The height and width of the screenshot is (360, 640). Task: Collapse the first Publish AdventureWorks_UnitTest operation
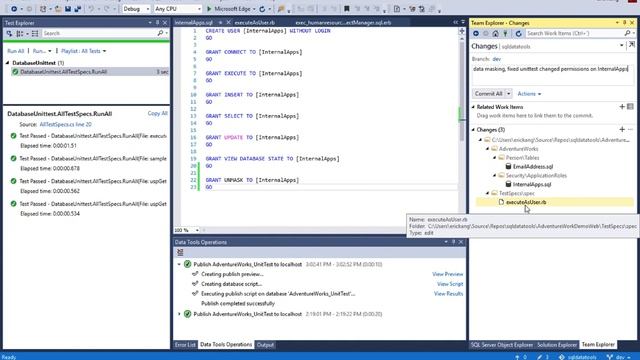[x=179, y=264]
